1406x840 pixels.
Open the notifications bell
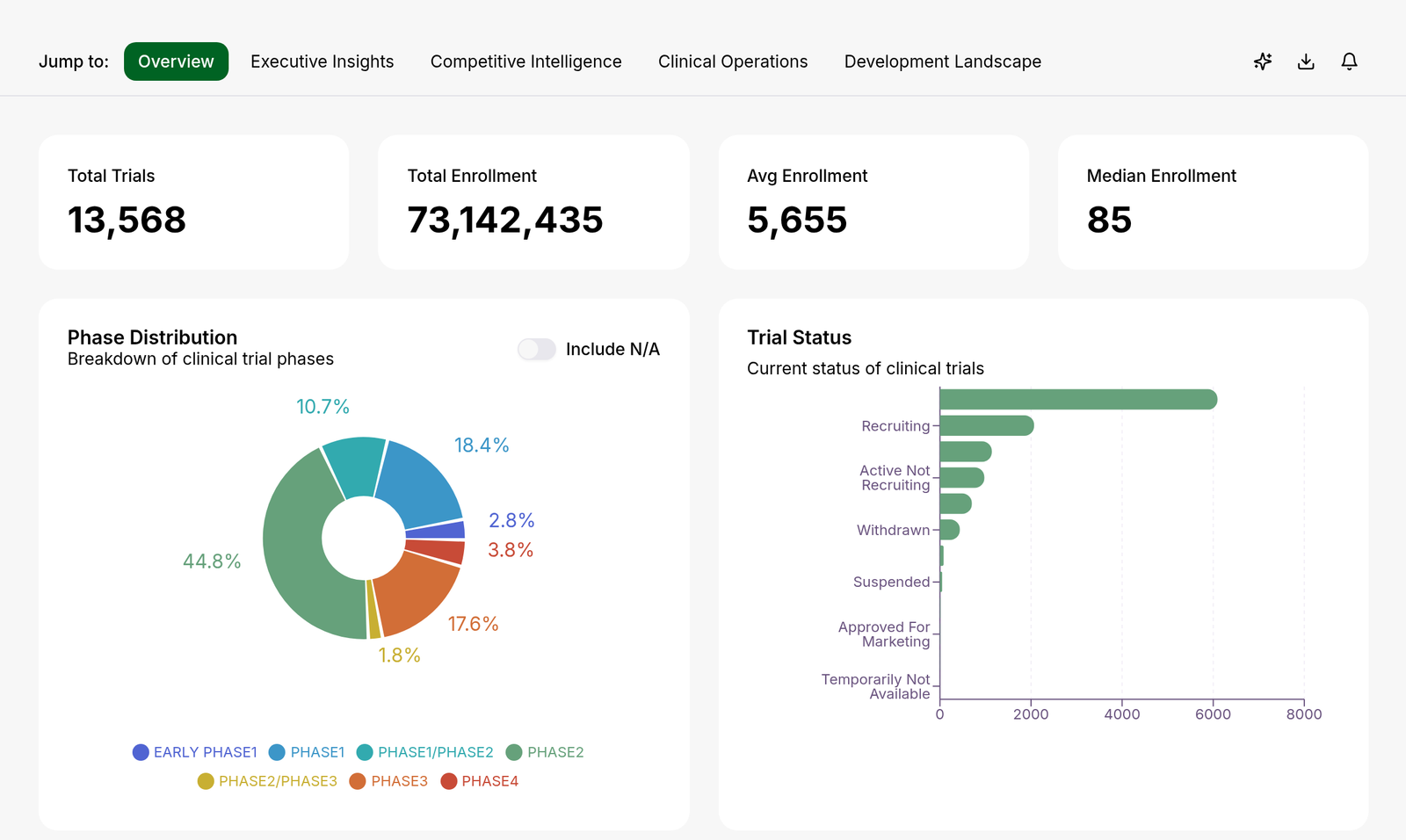[1350, 62]
